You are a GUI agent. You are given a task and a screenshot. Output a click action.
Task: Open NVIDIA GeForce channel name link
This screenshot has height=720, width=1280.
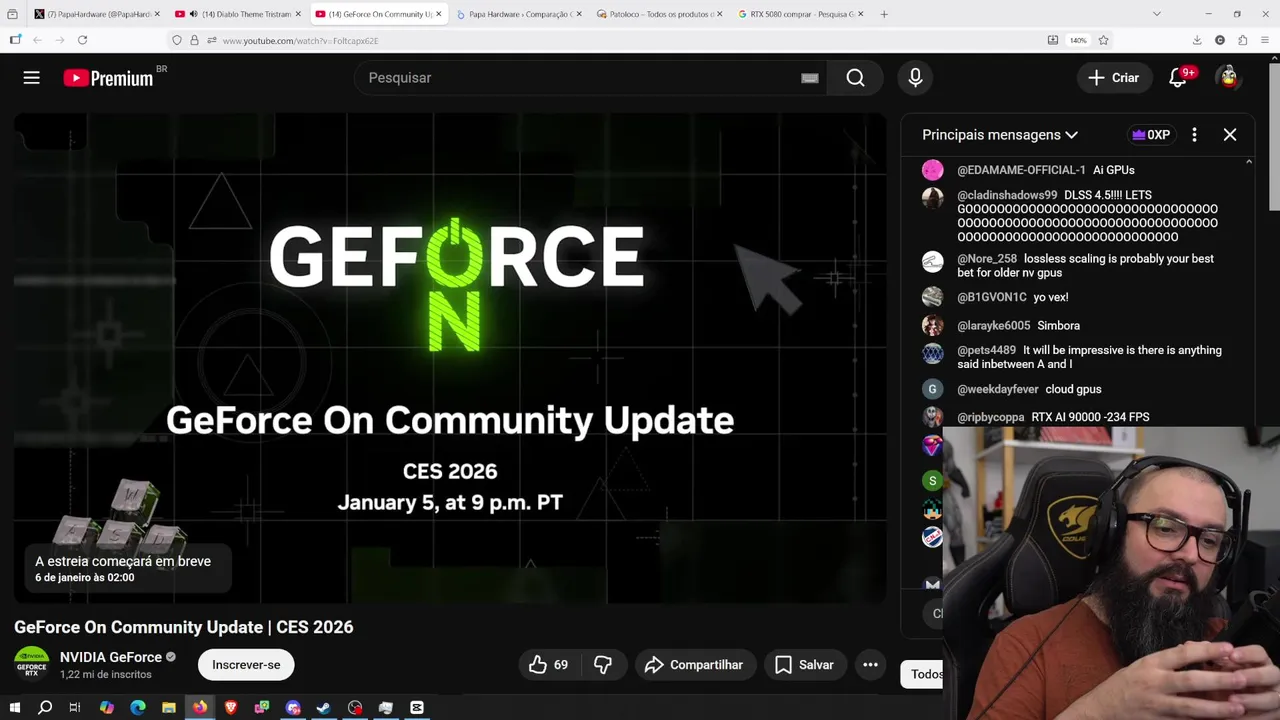coord(111,657)
